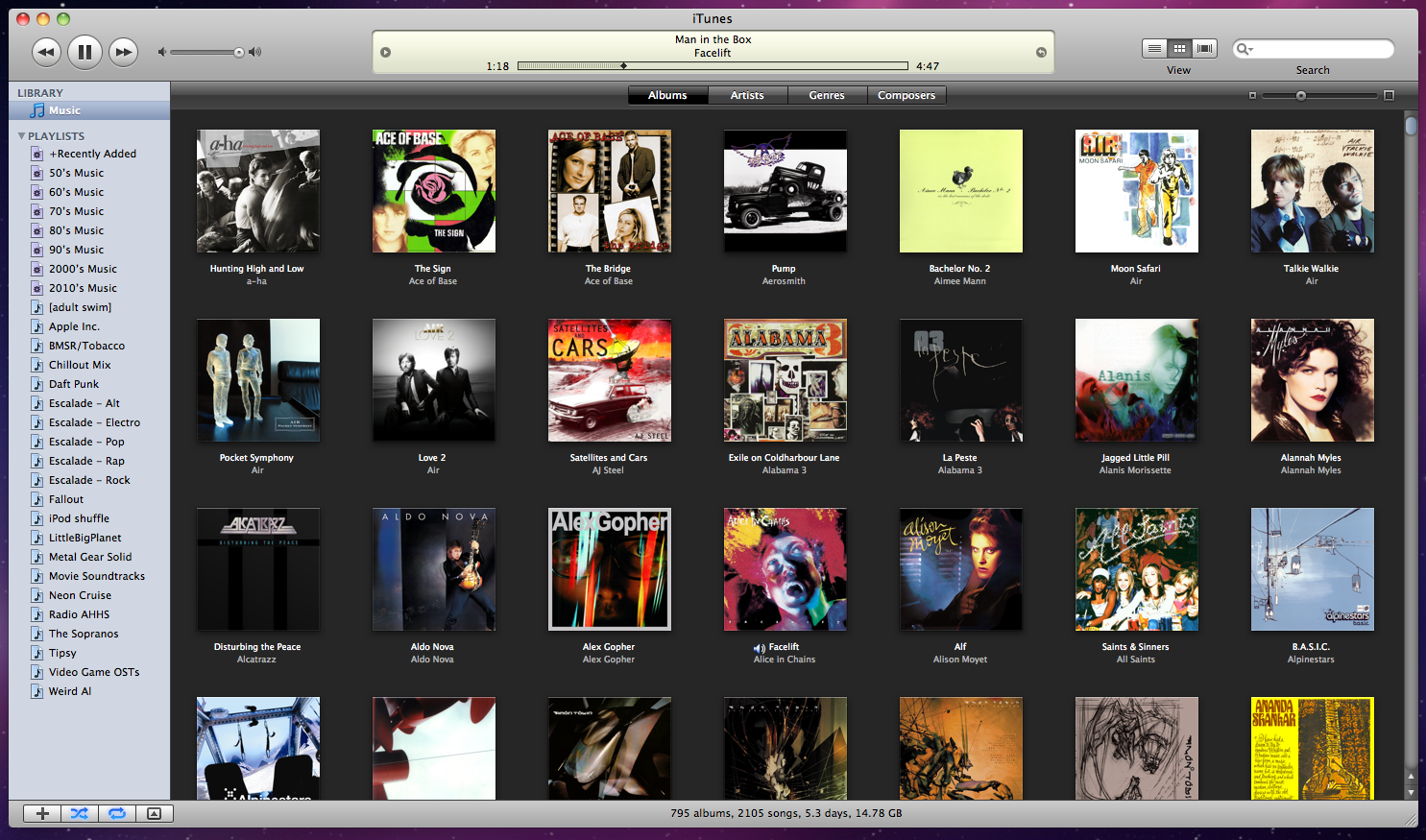This screenshot has height=840, width=1426.
Task: Skip to the next track
Action: [x=123, y=52]
